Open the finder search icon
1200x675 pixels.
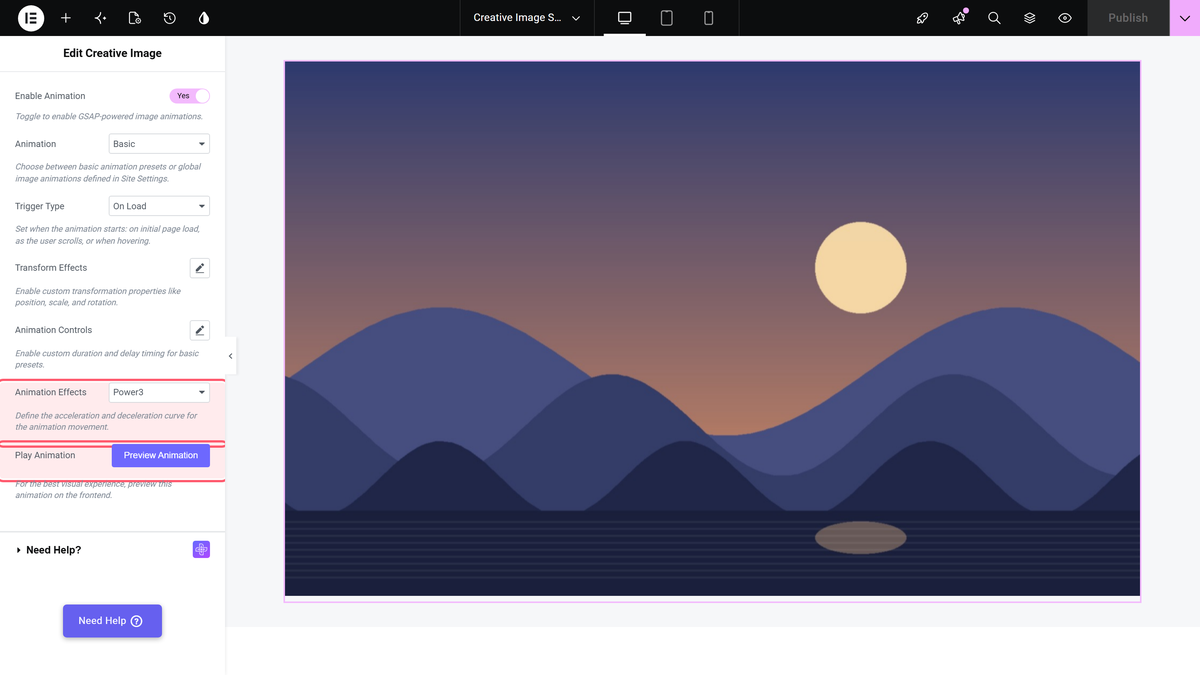click(994, 18)
